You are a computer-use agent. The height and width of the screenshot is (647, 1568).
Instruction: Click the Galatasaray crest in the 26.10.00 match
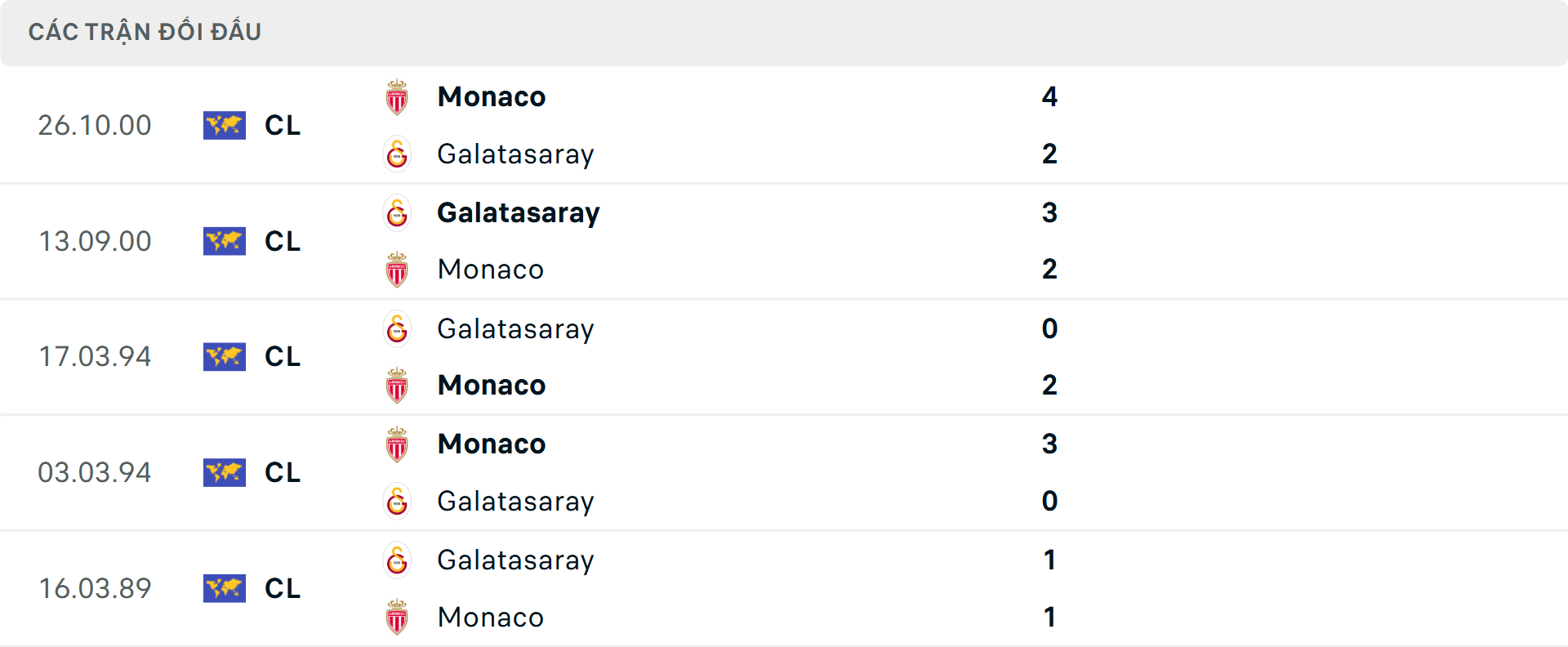[x=398, y=154]
